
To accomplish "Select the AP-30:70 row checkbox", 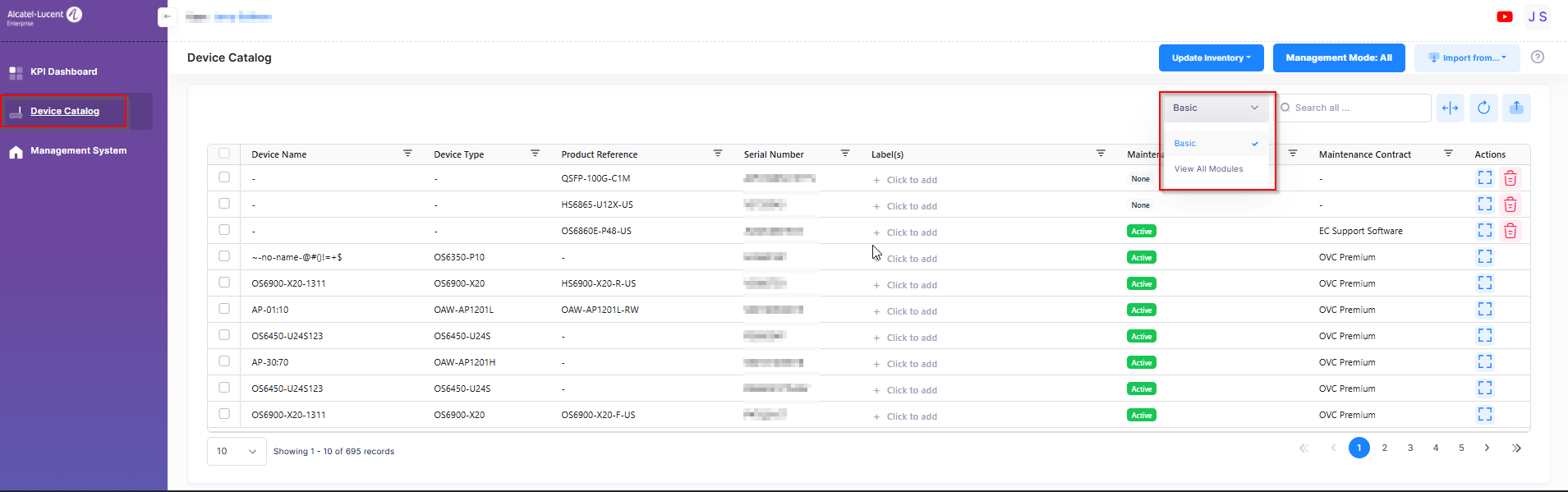I will [x=224, y=361].
